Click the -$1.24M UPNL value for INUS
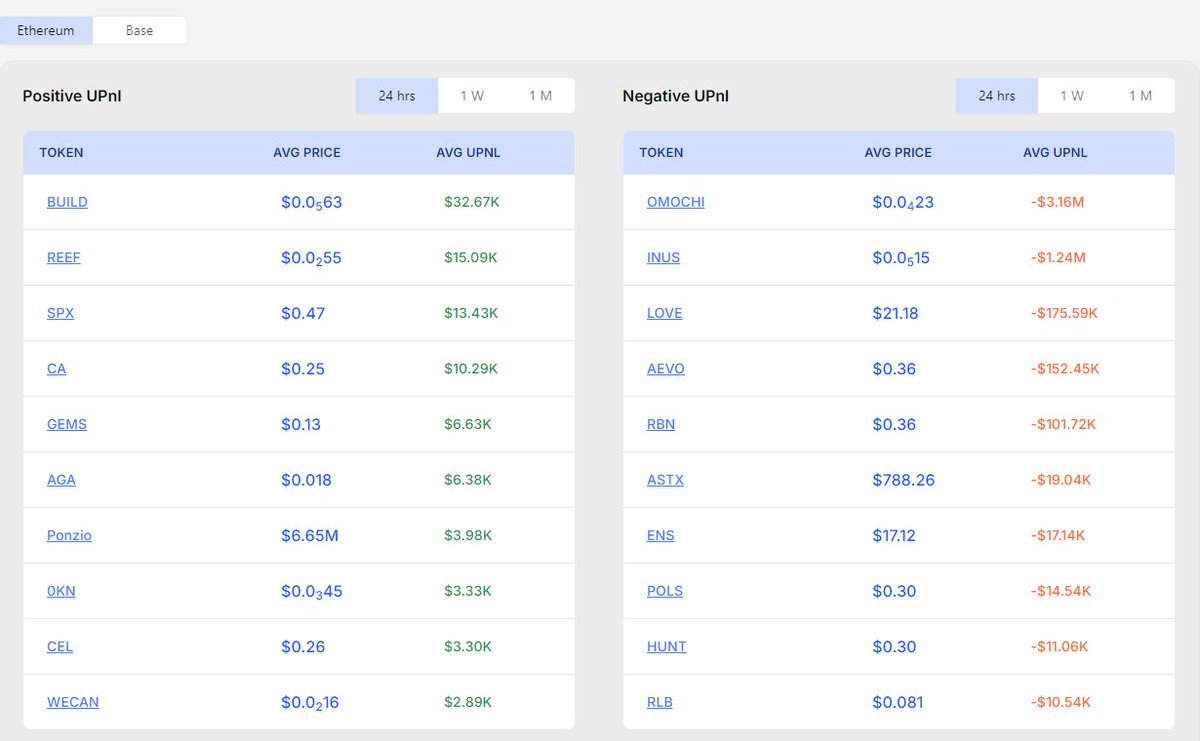The height and width of the screenshot is (741, 1200). pos(1058,258)
